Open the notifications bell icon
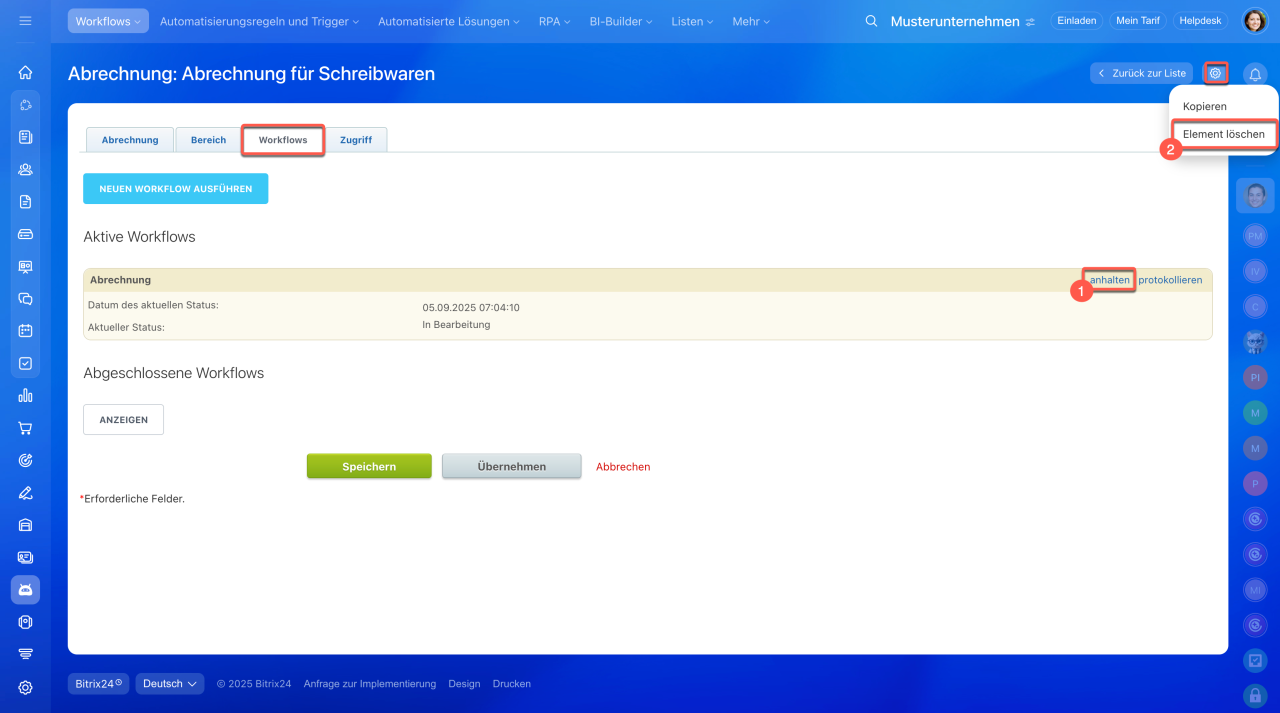Viewport: 1280px width, 713px height. [x=1255, y=74]
